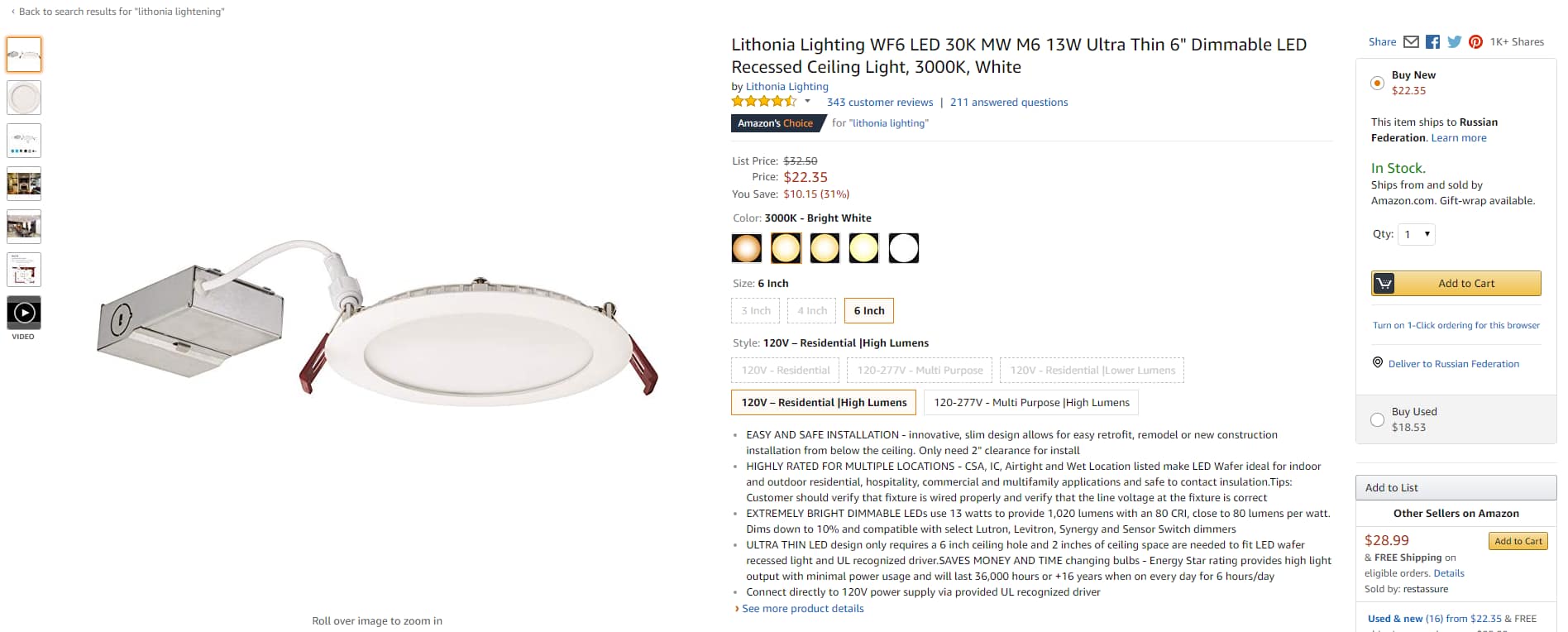Expand the star rating breakdown arrow

coord(807,102)
